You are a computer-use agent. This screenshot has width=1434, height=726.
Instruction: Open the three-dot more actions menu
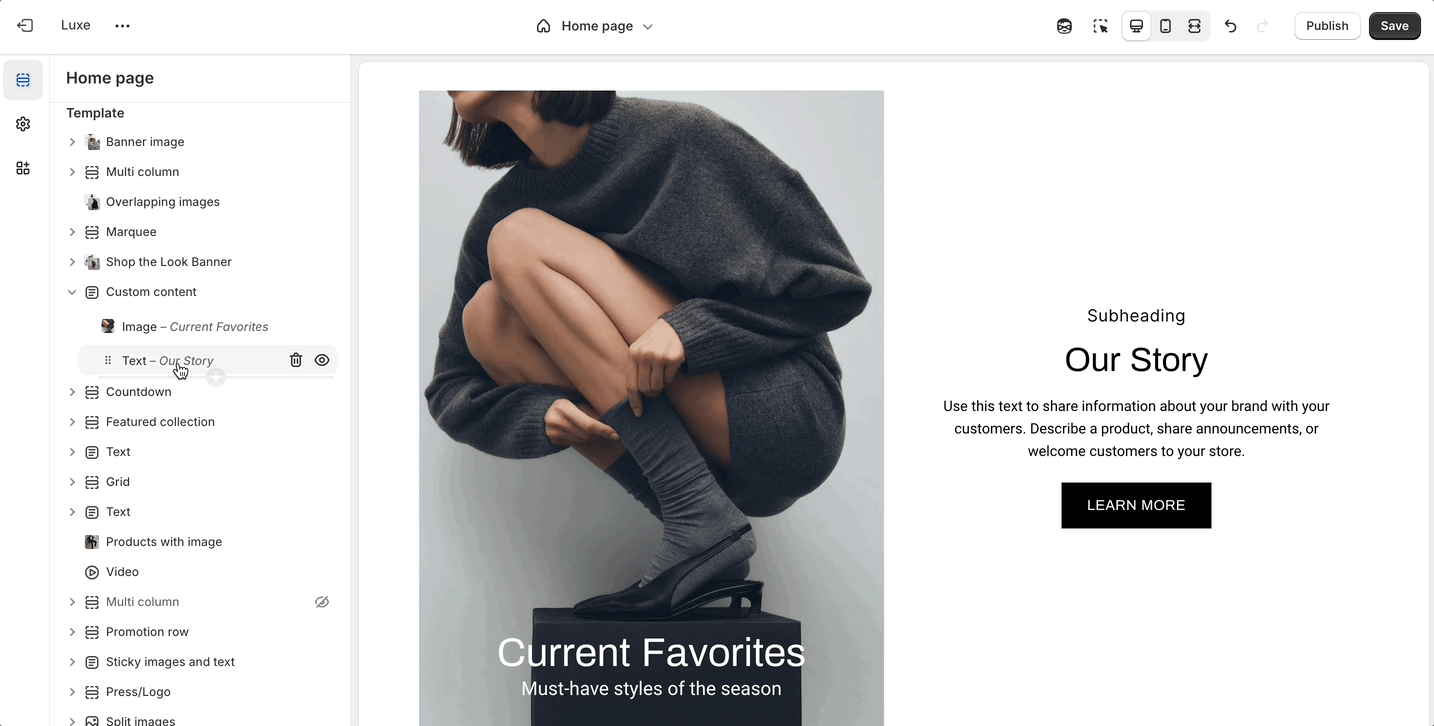[x=122, y=26]
